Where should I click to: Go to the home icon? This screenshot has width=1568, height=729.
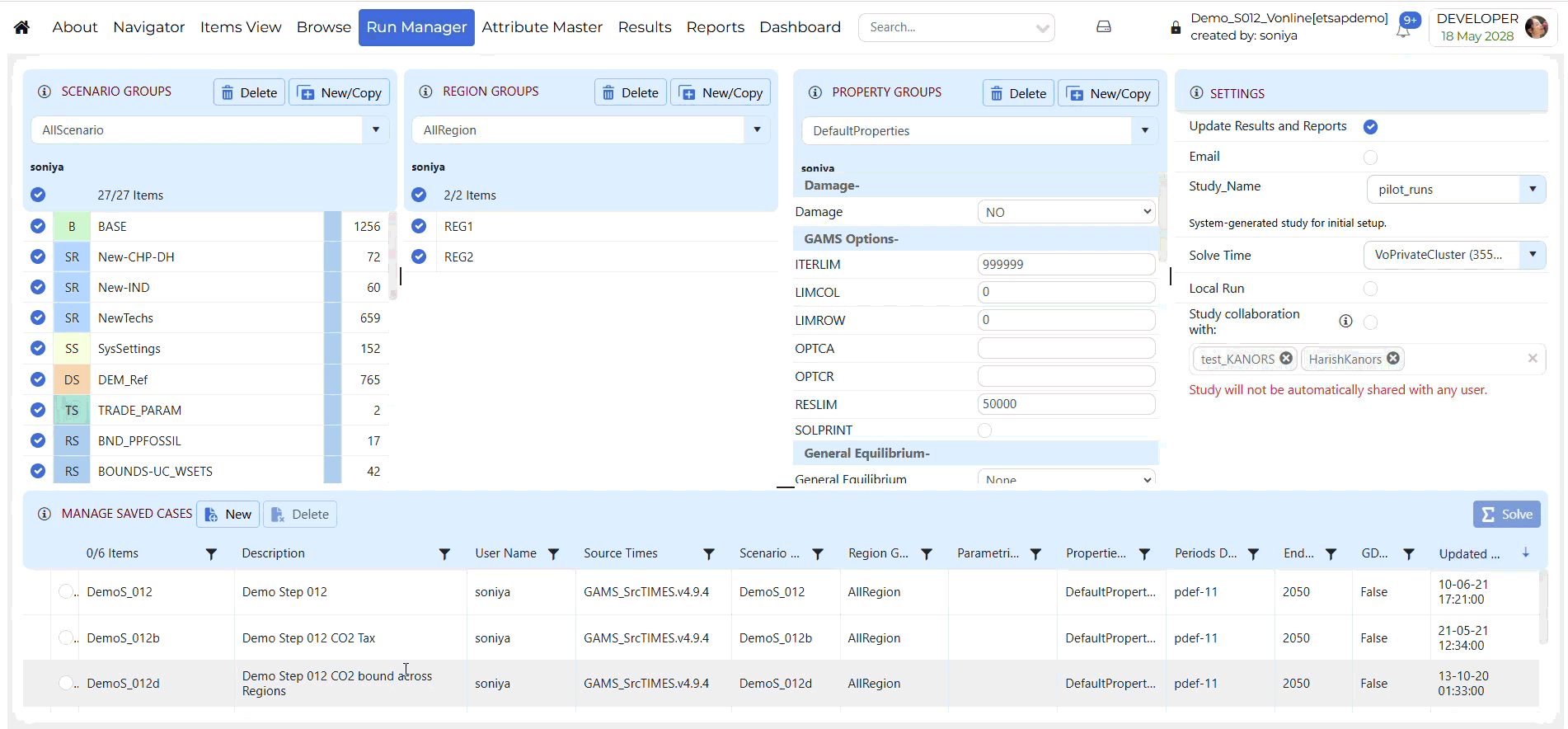click(x=22, y=27)
